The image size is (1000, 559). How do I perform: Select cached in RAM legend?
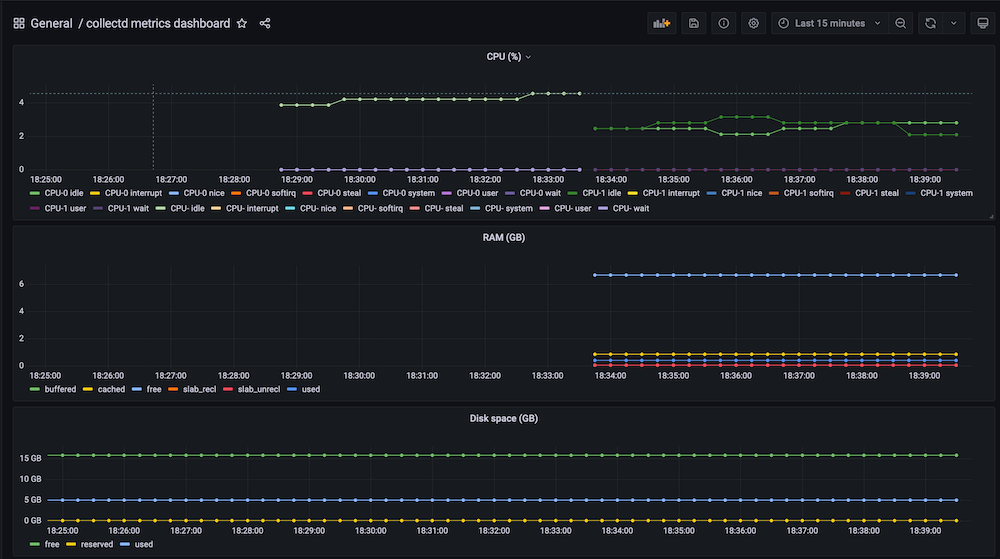click(111, 389)
